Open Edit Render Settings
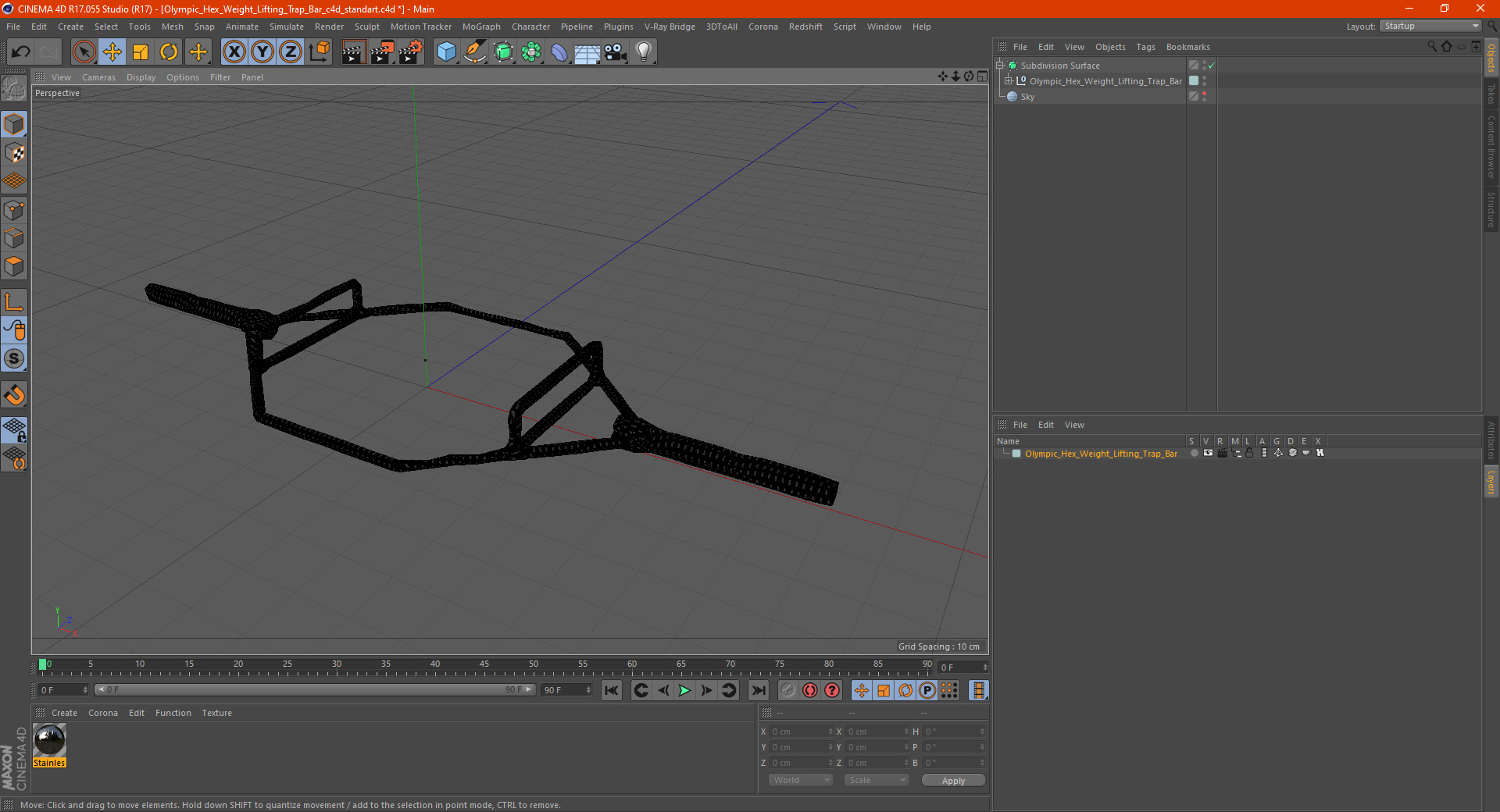Screen dimensions: 1500x812 (411, 52)
